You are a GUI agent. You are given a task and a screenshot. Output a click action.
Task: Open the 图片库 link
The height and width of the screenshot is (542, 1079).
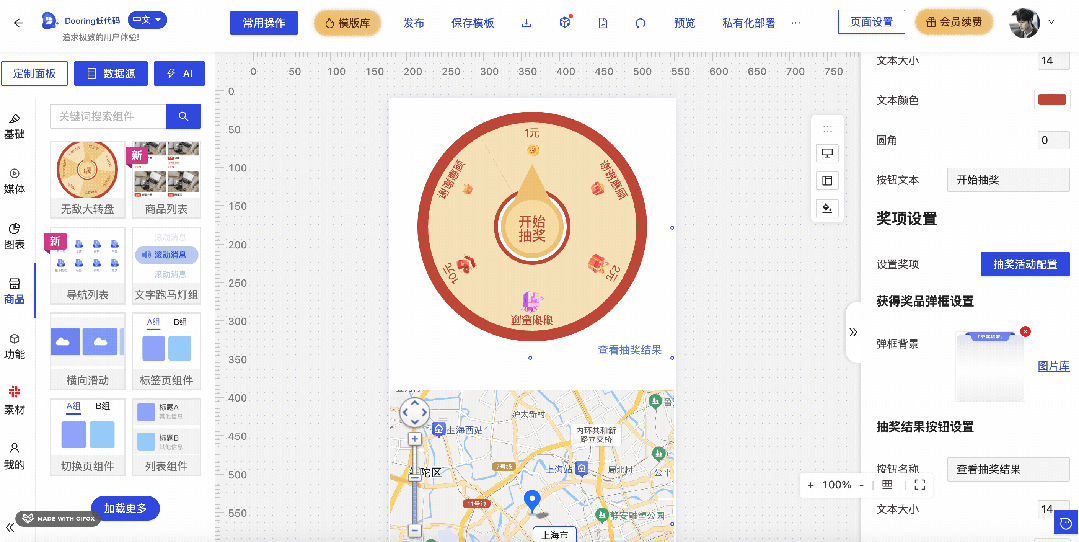tap(1054, 367)
